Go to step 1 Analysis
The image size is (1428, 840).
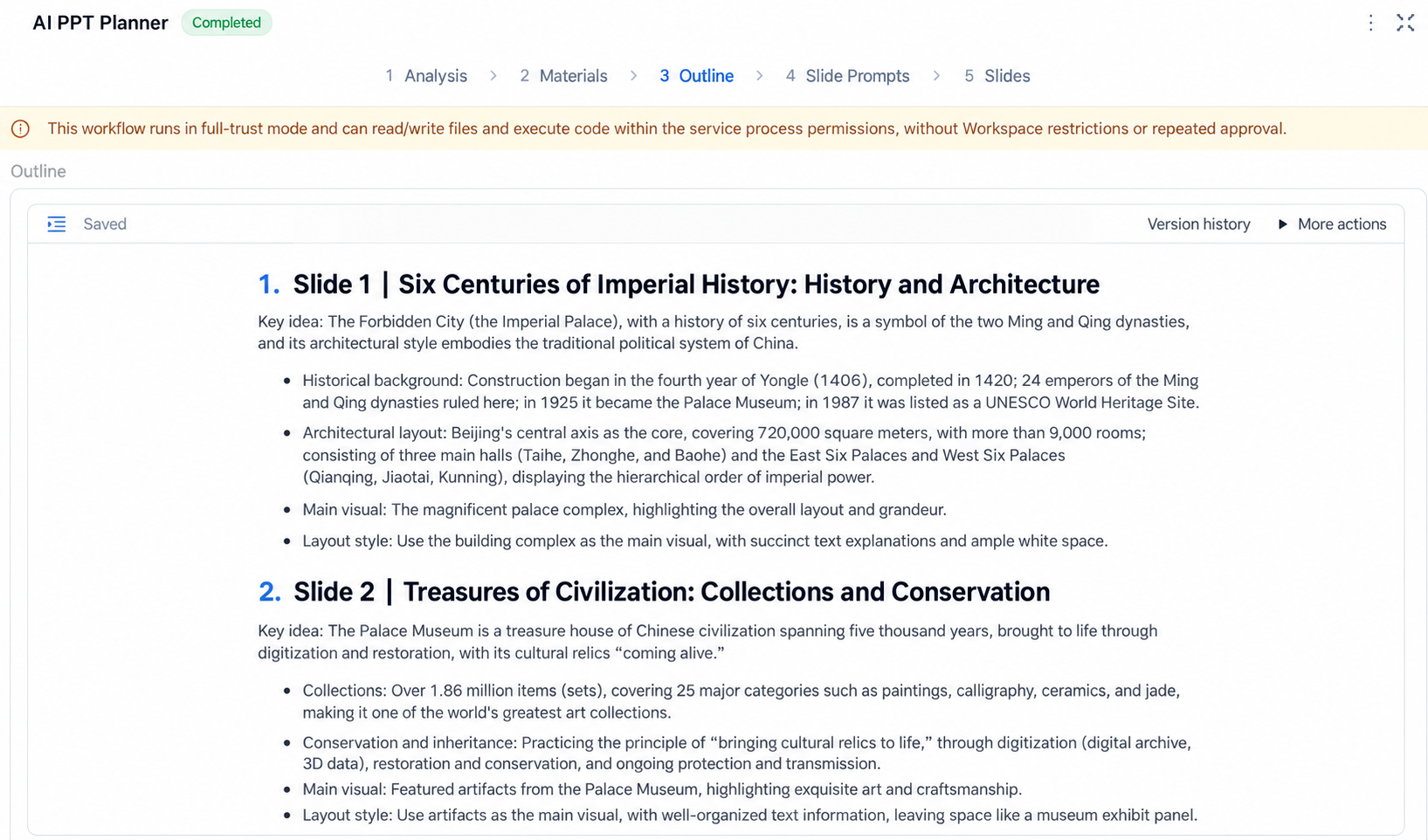426,76
